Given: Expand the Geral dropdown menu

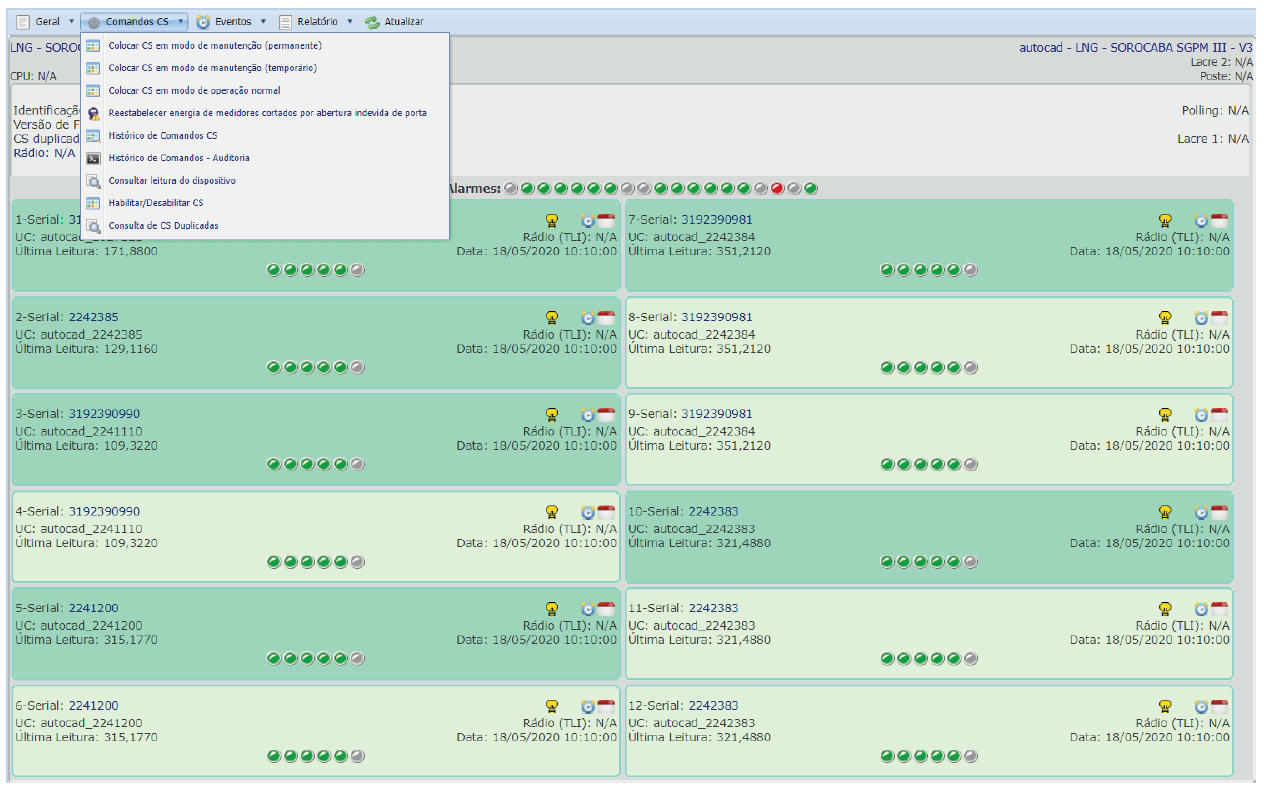Looking at the screenshot, I should pos(46,21).
